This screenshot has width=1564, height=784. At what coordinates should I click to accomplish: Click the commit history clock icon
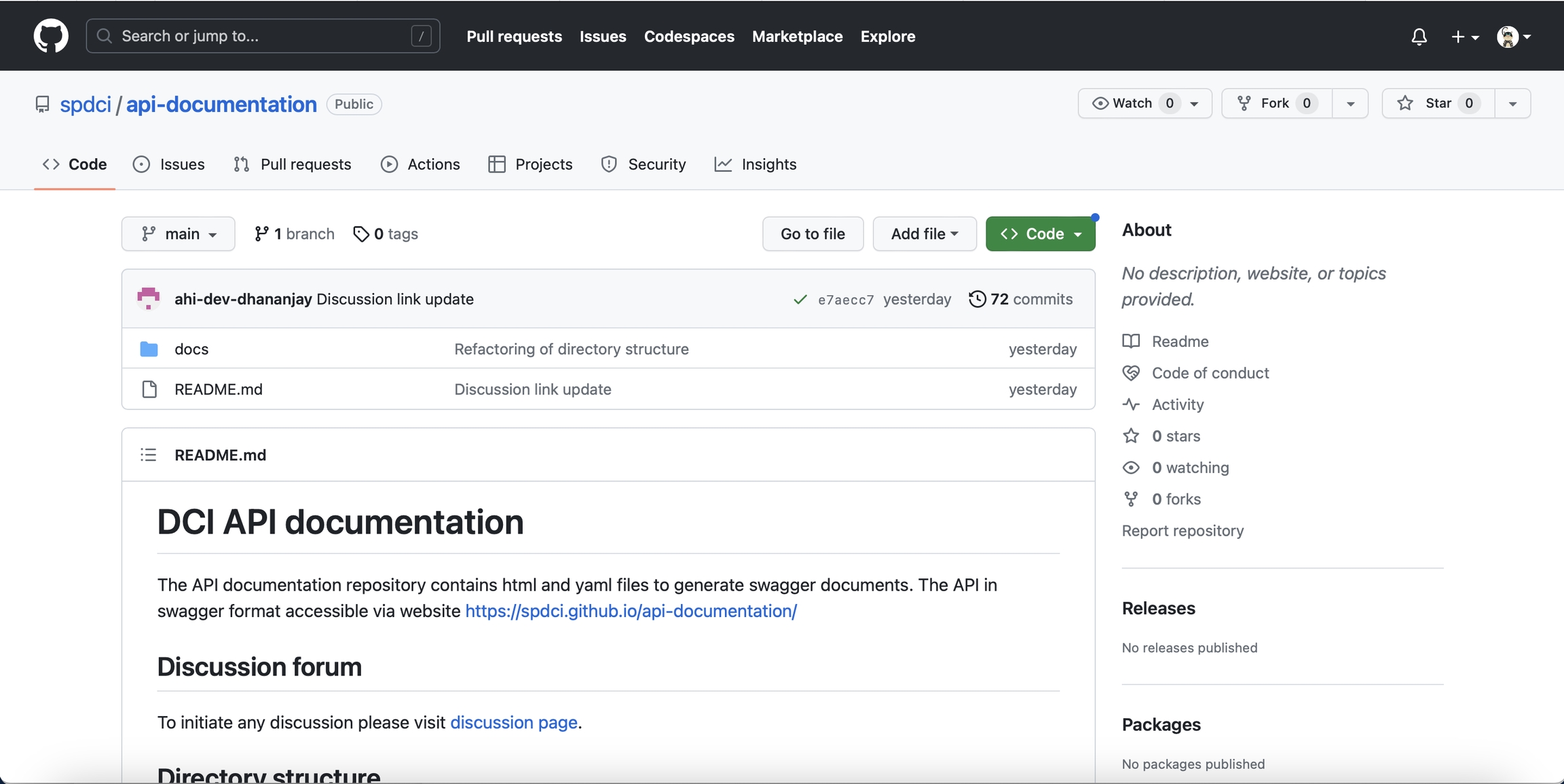click(x=977, y=299)
